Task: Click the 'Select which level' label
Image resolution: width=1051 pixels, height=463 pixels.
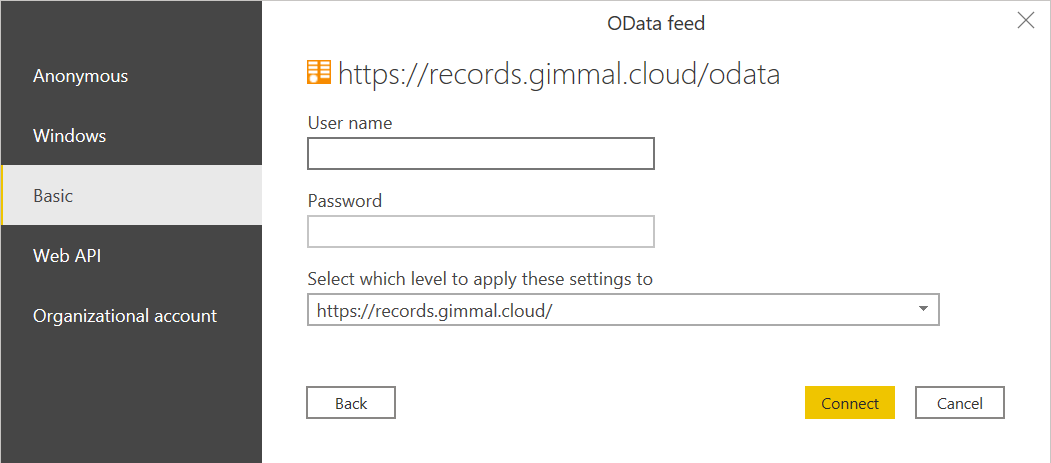Action: pos(480,279)
